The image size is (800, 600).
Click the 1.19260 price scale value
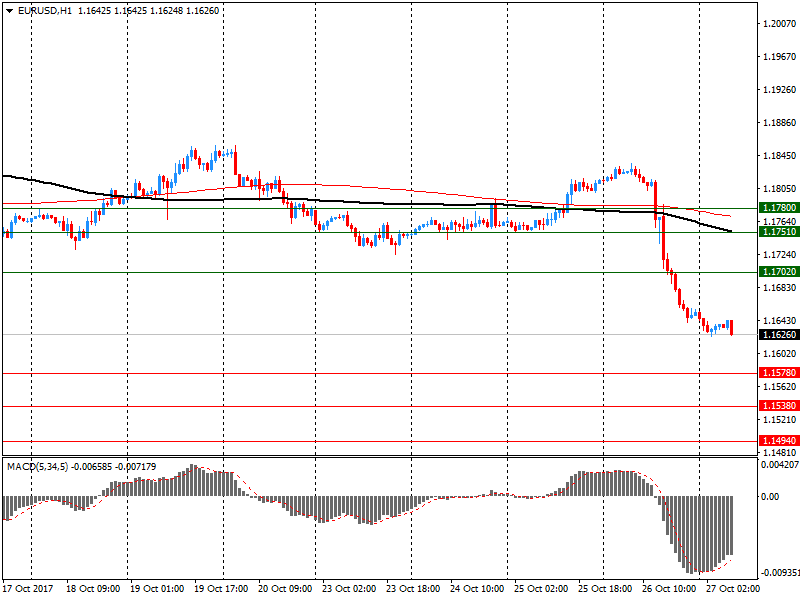[x=780, y=90]
